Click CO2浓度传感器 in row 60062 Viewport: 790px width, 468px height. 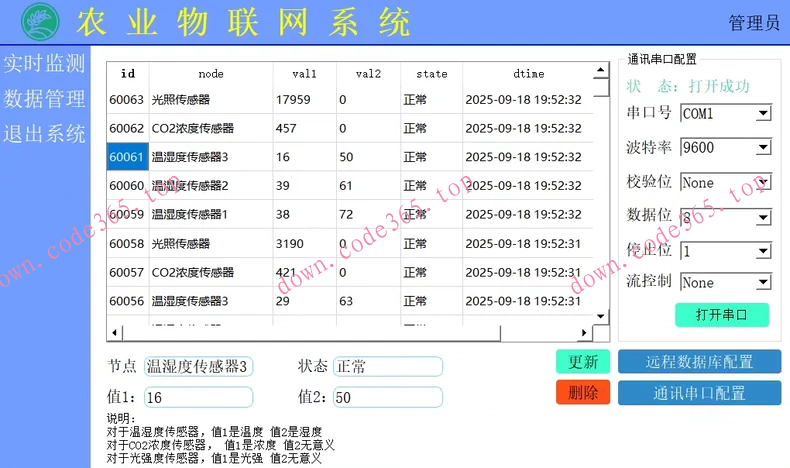(x=211, y=128)
